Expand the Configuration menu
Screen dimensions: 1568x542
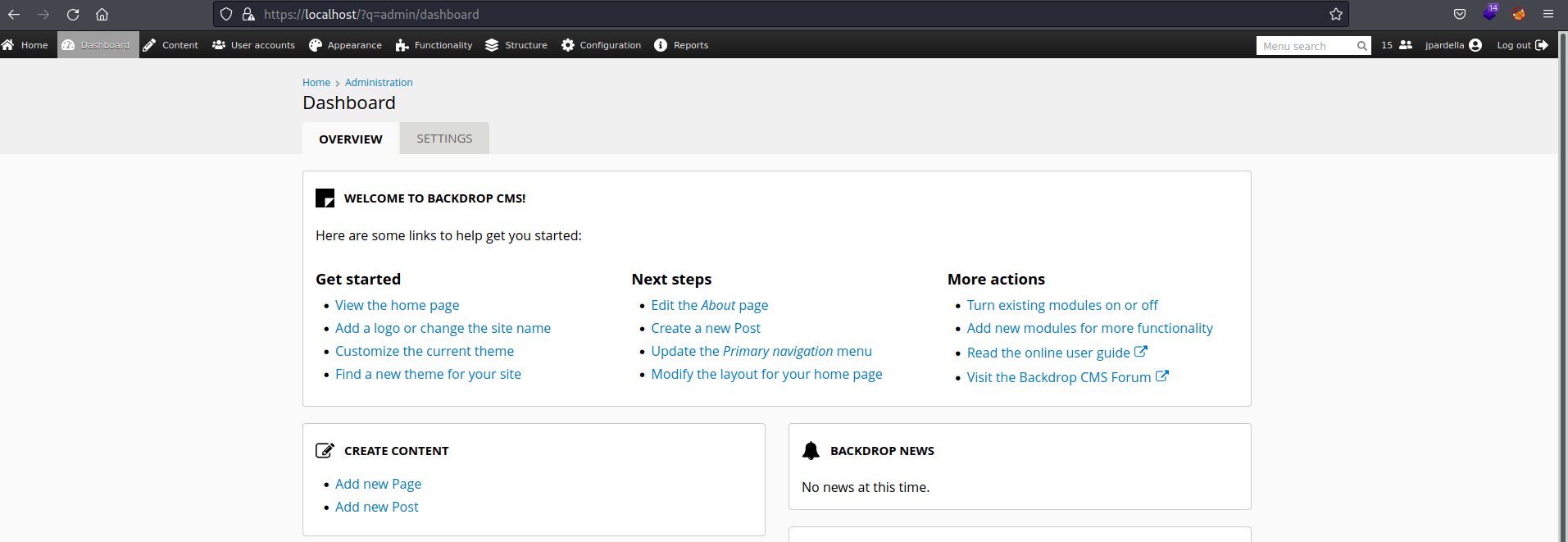[x=601, y=45]
